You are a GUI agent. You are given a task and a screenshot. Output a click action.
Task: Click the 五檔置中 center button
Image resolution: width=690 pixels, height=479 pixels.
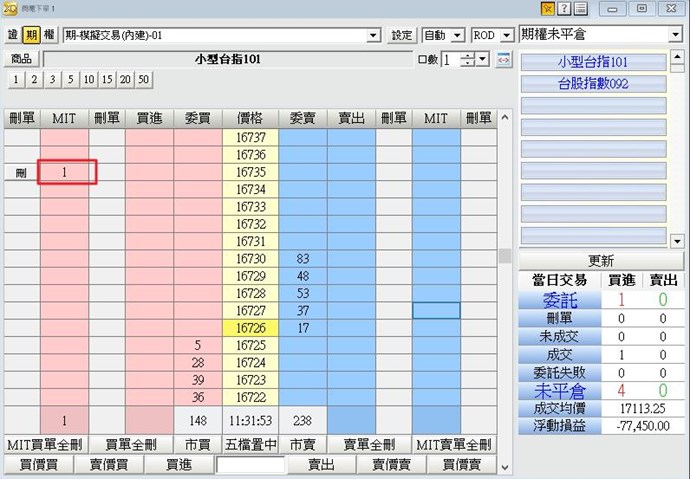click(254, 444)
